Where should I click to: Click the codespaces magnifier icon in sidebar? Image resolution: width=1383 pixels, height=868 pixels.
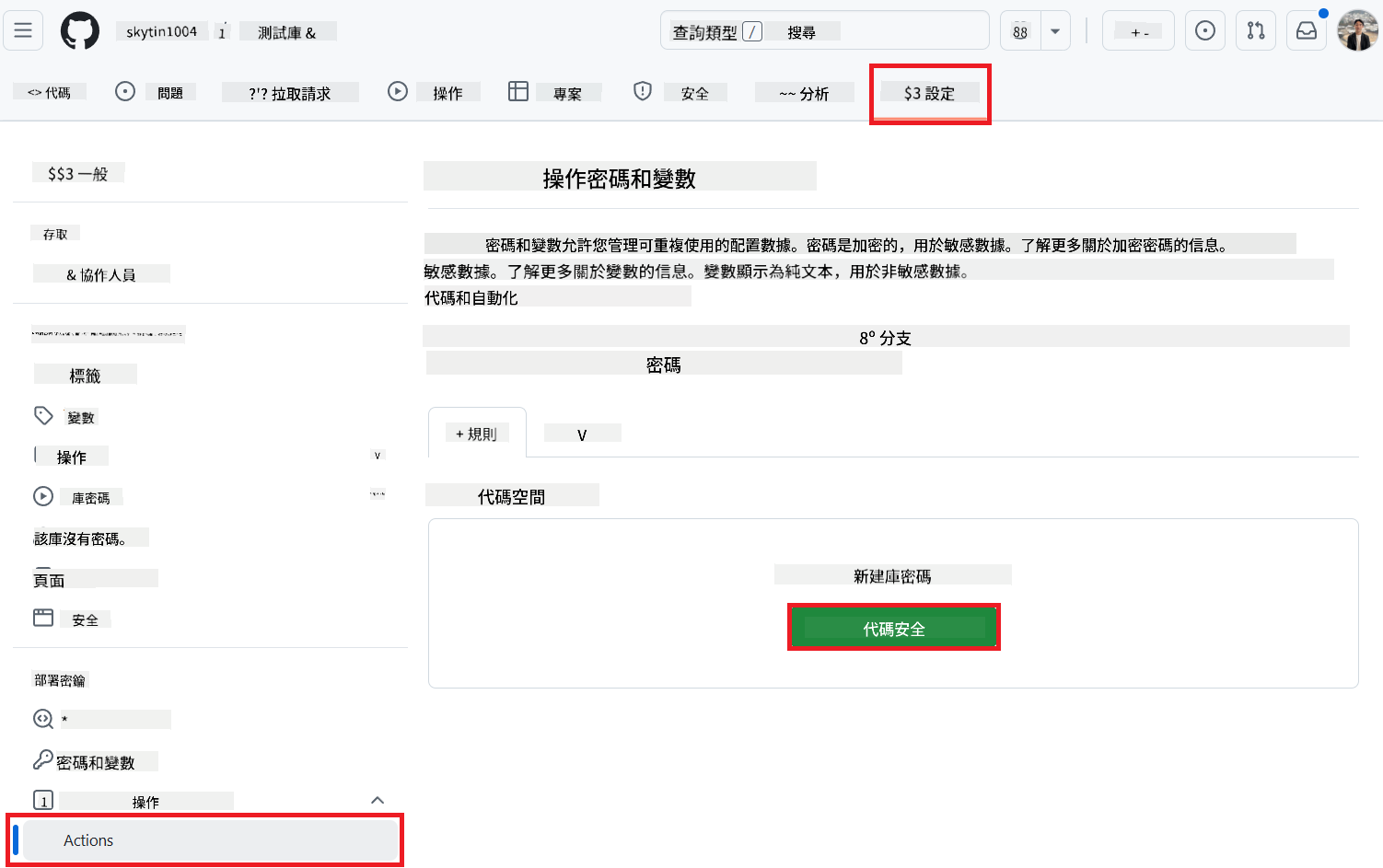43,719
